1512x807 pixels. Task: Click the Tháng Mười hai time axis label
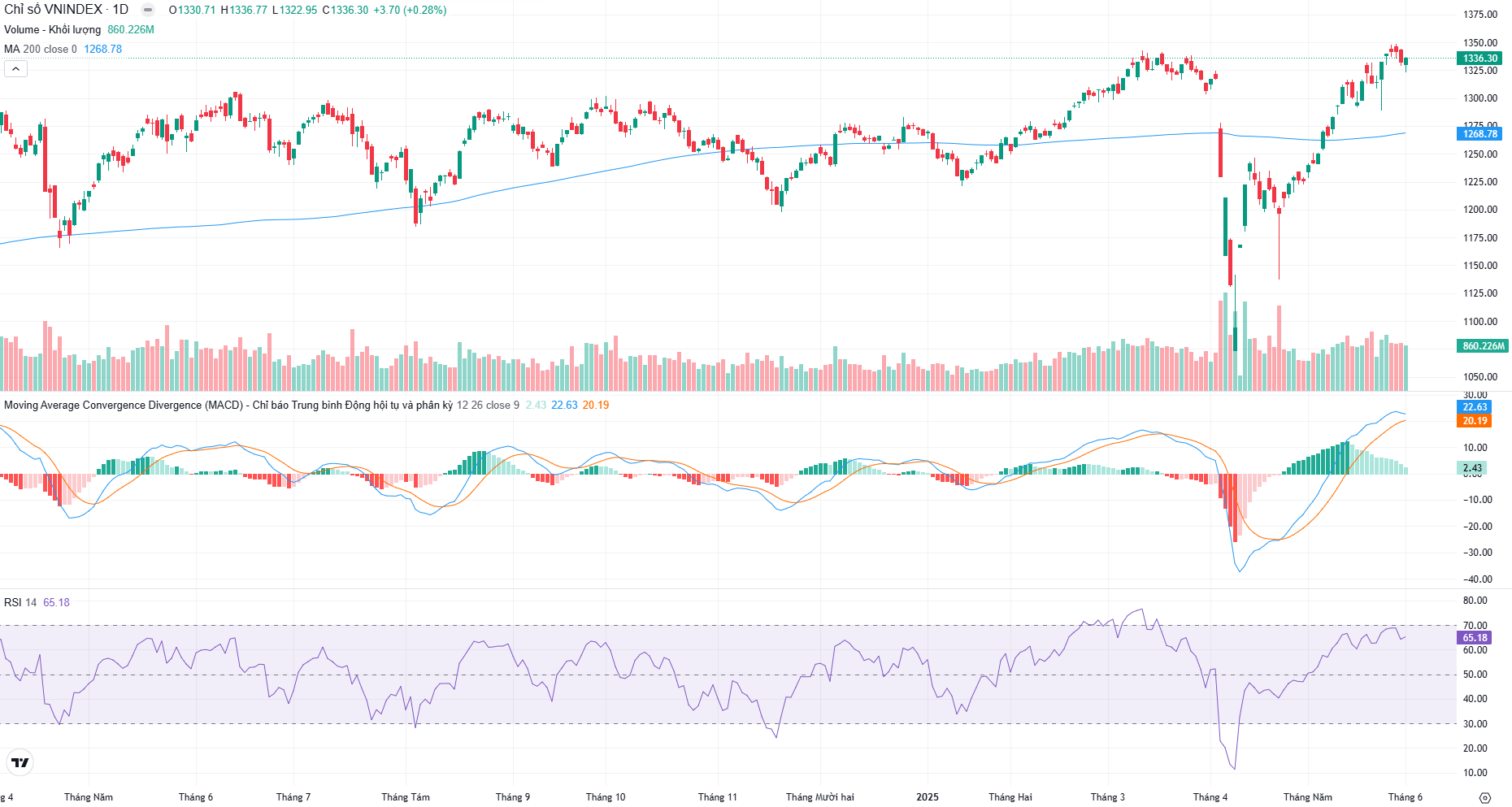[820, 797]
